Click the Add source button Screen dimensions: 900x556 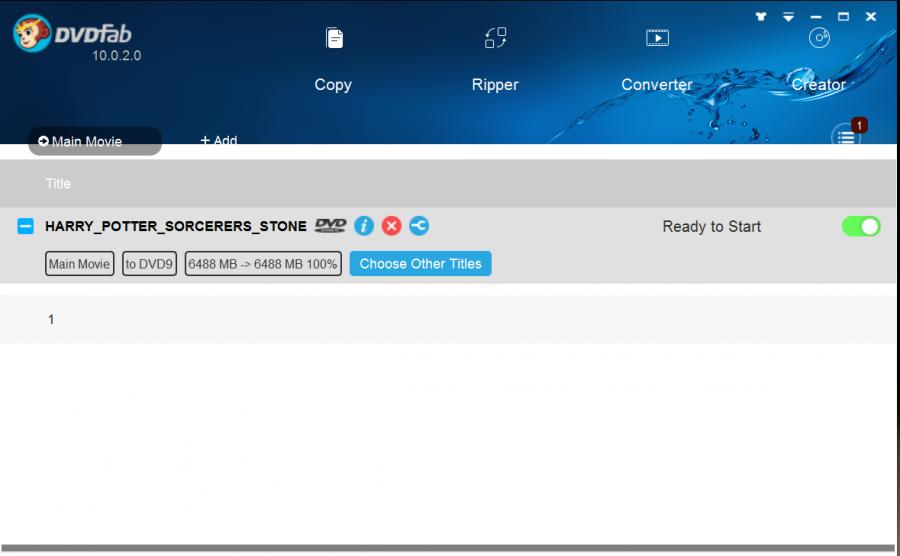[219, 140]
